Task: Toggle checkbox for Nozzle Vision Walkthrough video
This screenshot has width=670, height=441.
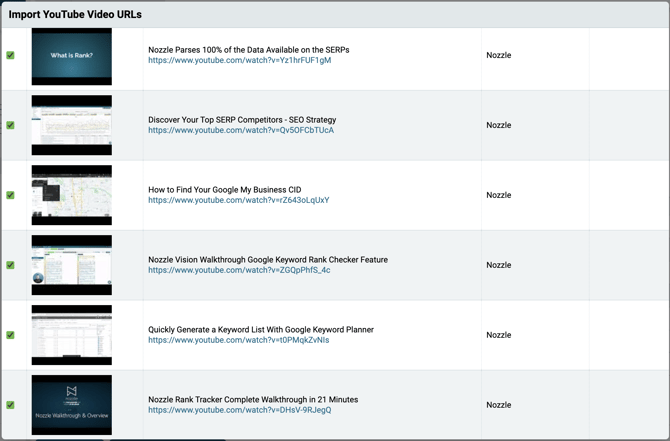Action: click(x=10, y=265)
